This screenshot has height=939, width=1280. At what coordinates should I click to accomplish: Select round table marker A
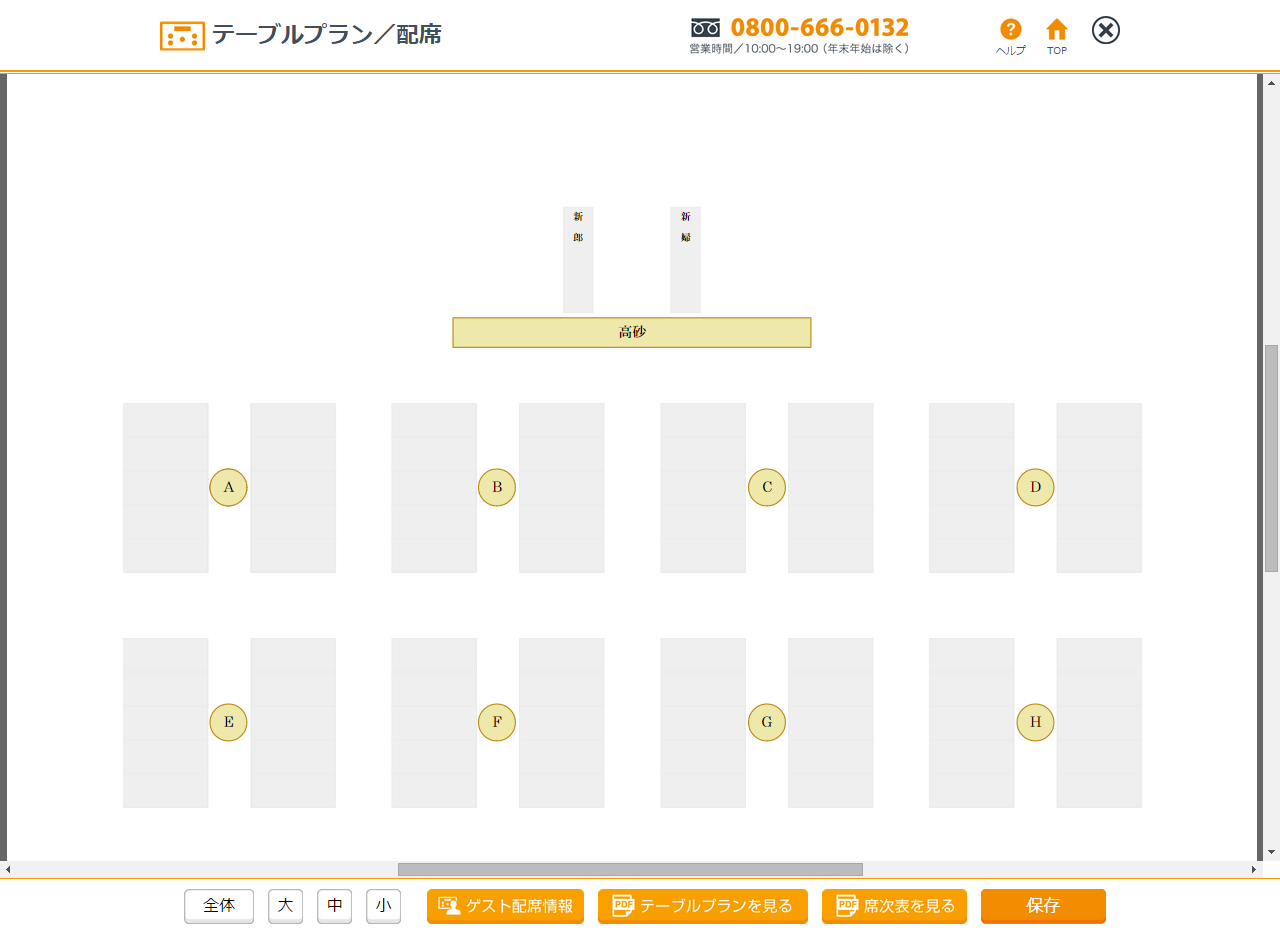[228, 488]
